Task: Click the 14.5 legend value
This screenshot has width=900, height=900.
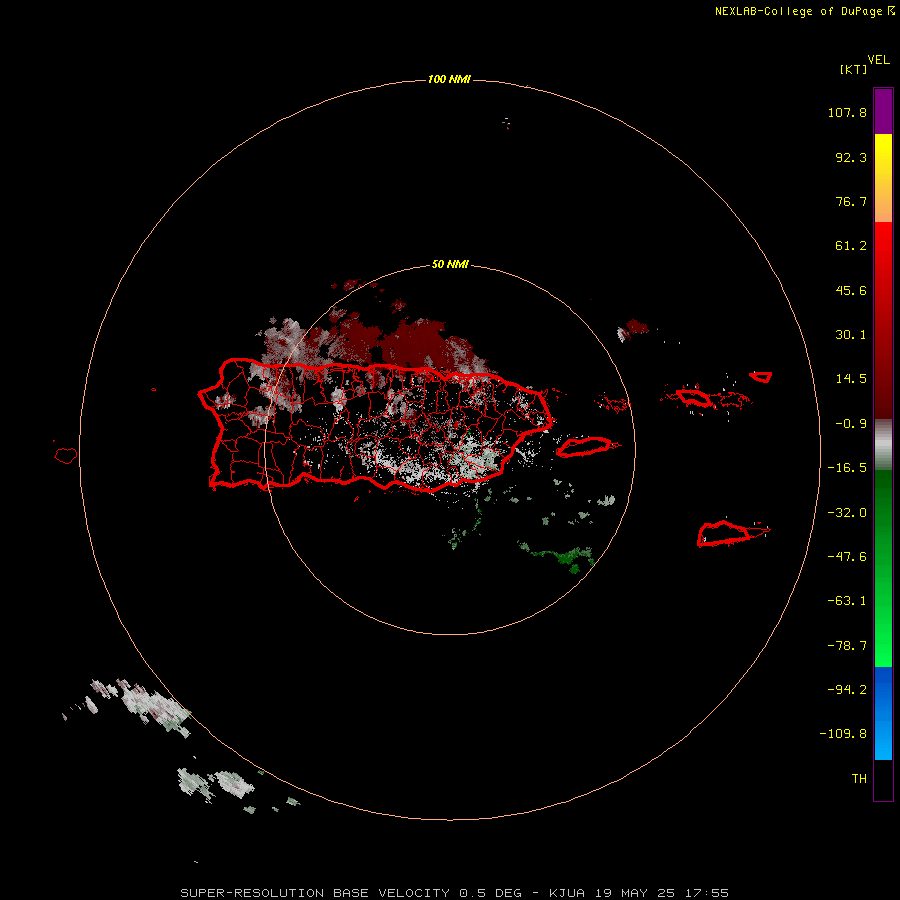Action: click(x=851, y=379)
